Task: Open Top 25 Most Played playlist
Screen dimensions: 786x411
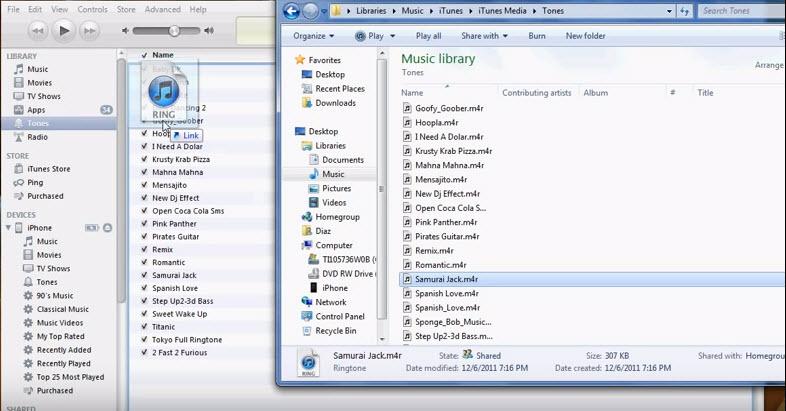Action: pyautogui.click(x=70, y=377)
